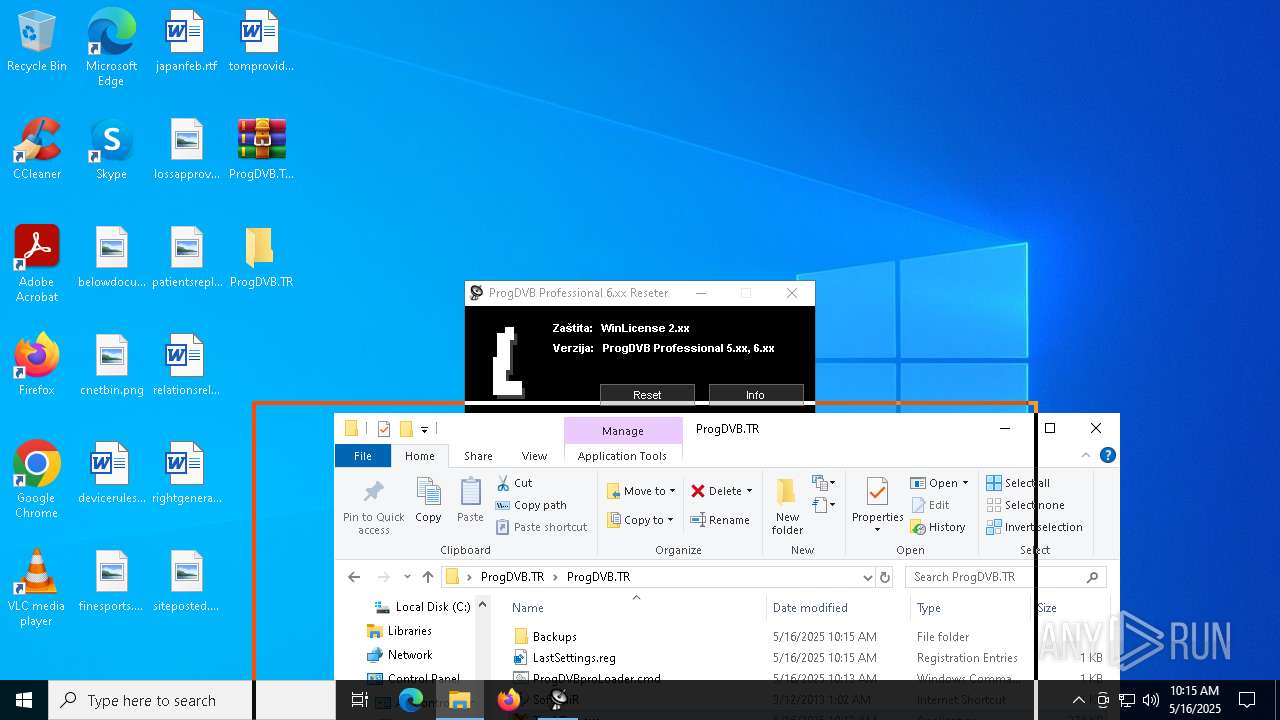Click Select all in ribbon
This screenshot has width=1280, height=720.
point(1018,483)
